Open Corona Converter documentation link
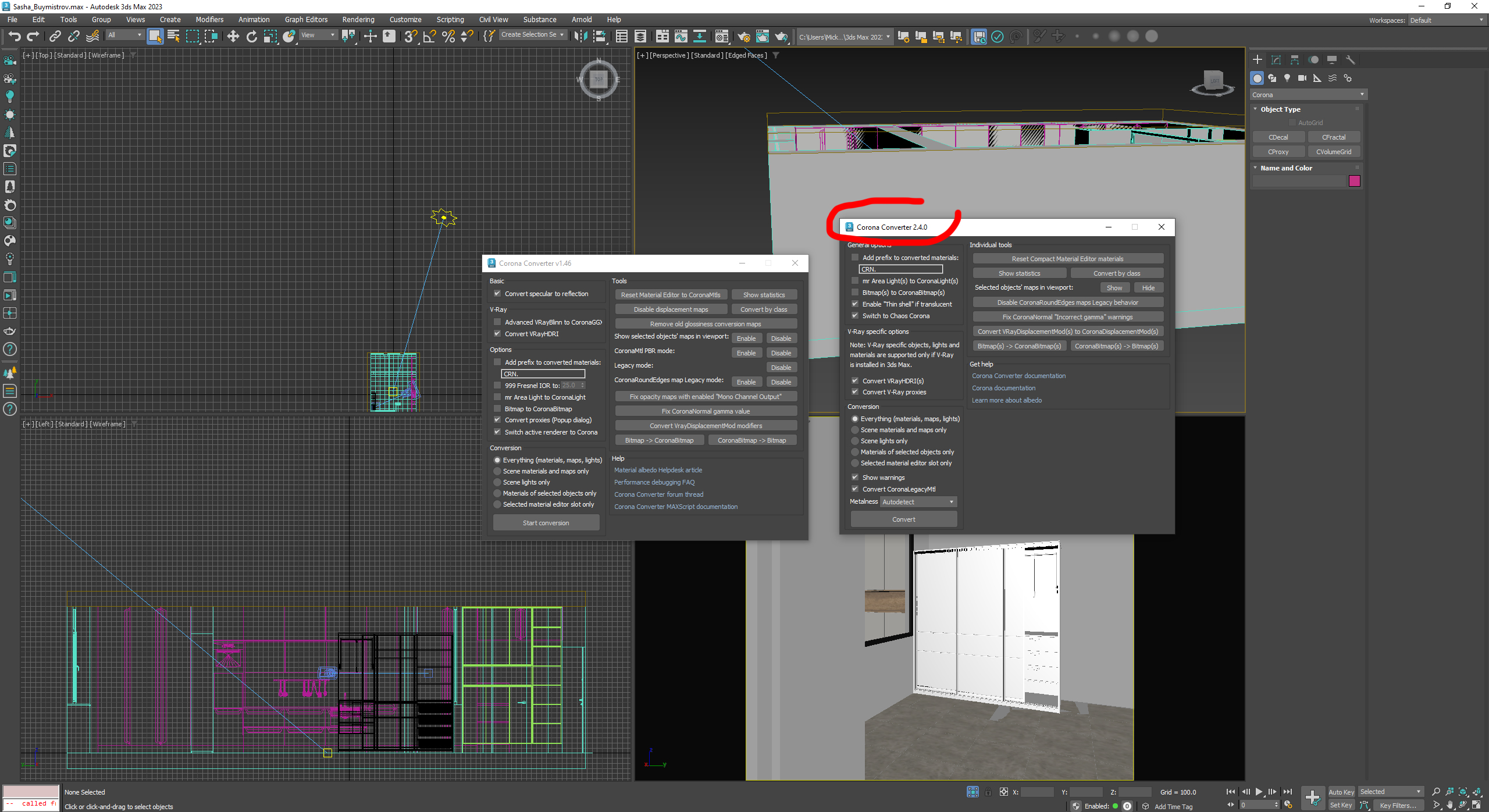 (1018, 376)
